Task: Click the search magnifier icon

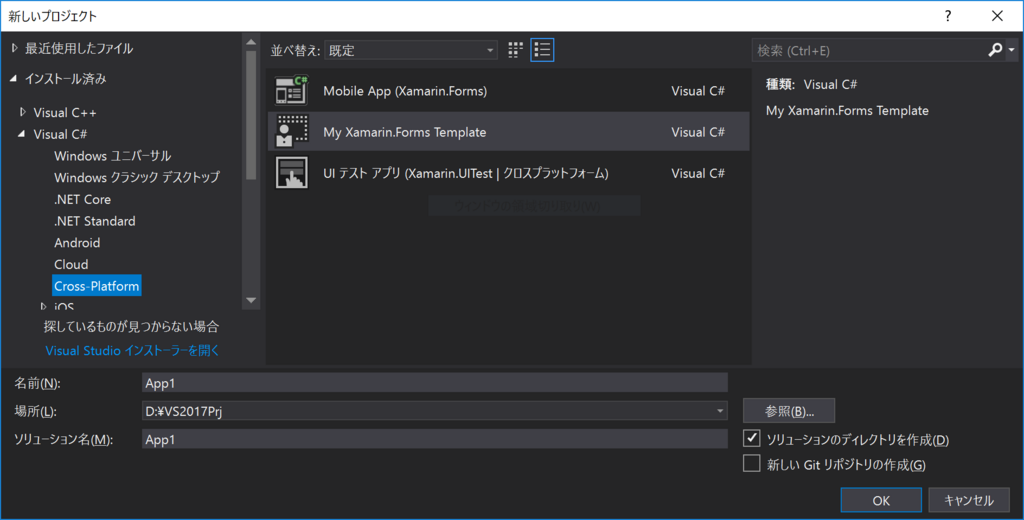Action: [x=995, y=50]
